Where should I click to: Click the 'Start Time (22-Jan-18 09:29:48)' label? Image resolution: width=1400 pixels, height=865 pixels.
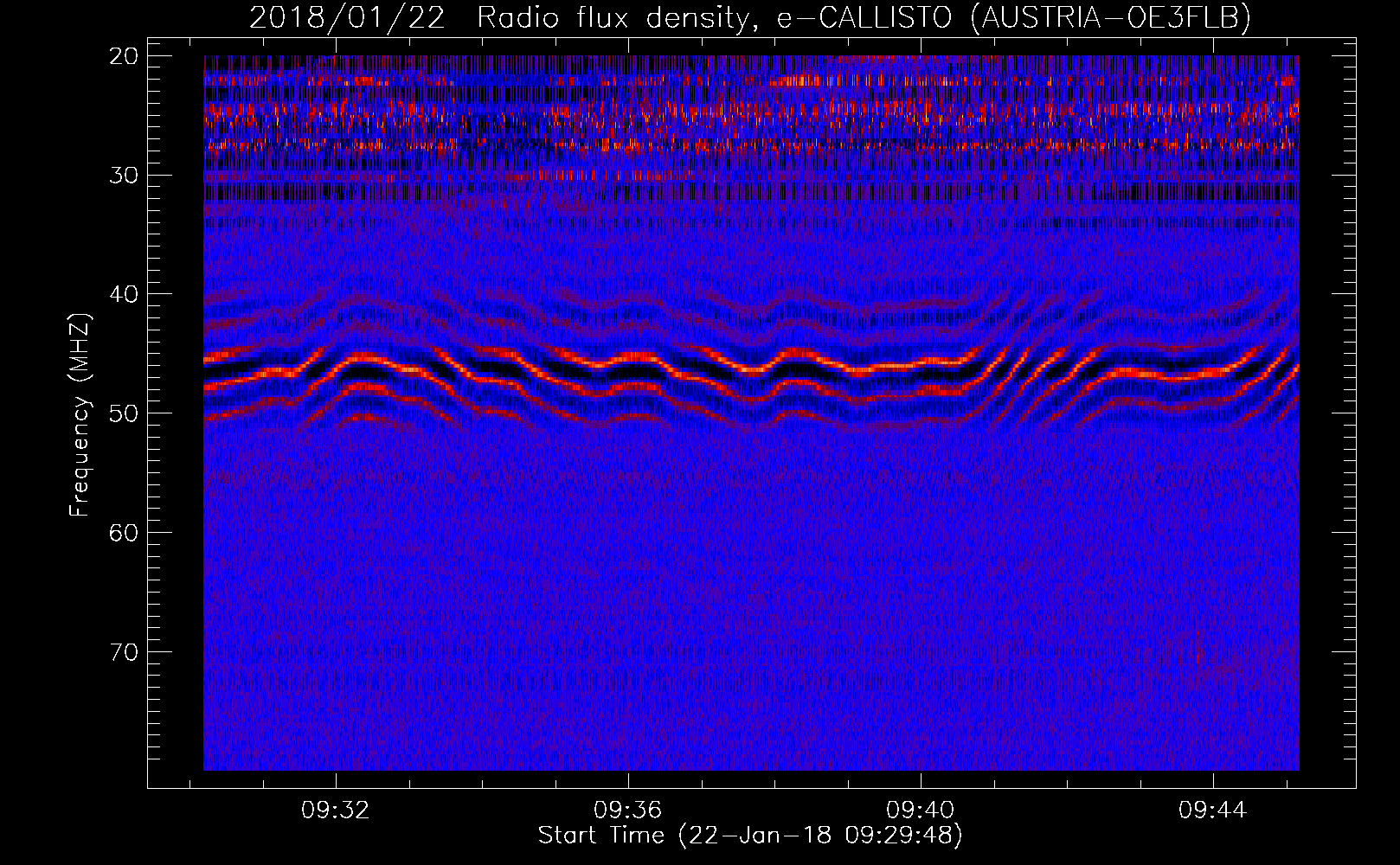[750, 836]
